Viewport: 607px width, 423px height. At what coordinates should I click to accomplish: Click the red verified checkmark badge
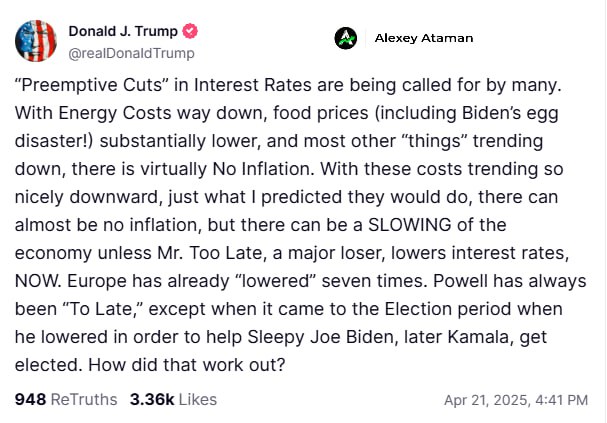[x=190, y=31]
